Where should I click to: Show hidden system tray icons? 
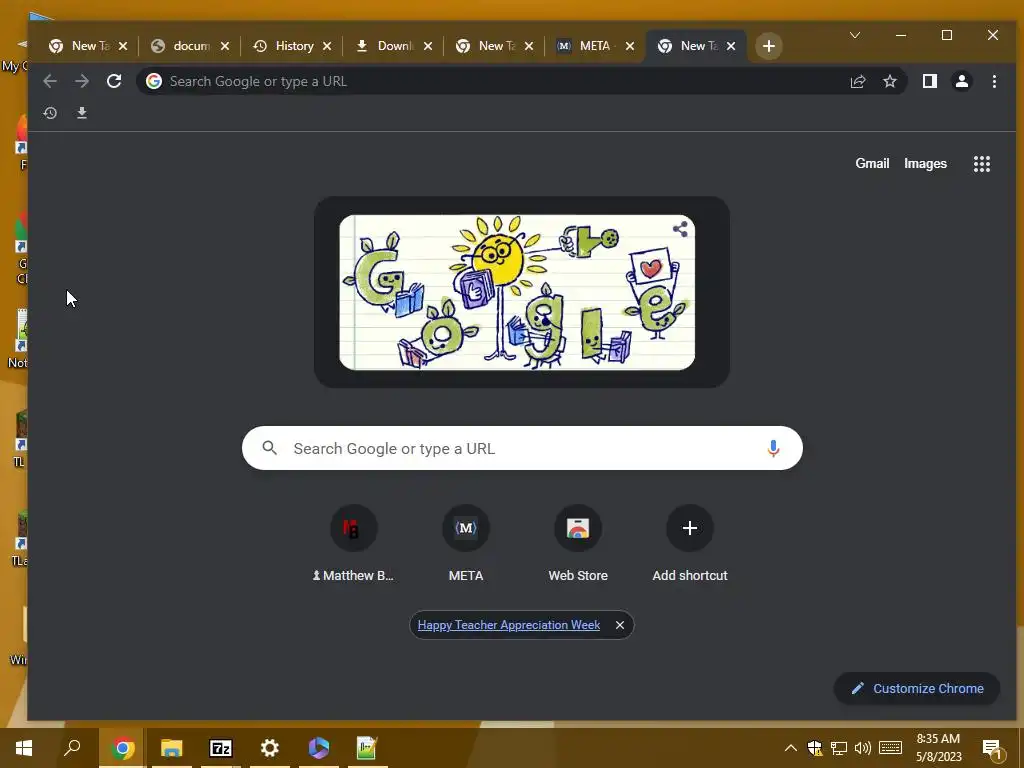pyautogui.click(x=790, y=748)
